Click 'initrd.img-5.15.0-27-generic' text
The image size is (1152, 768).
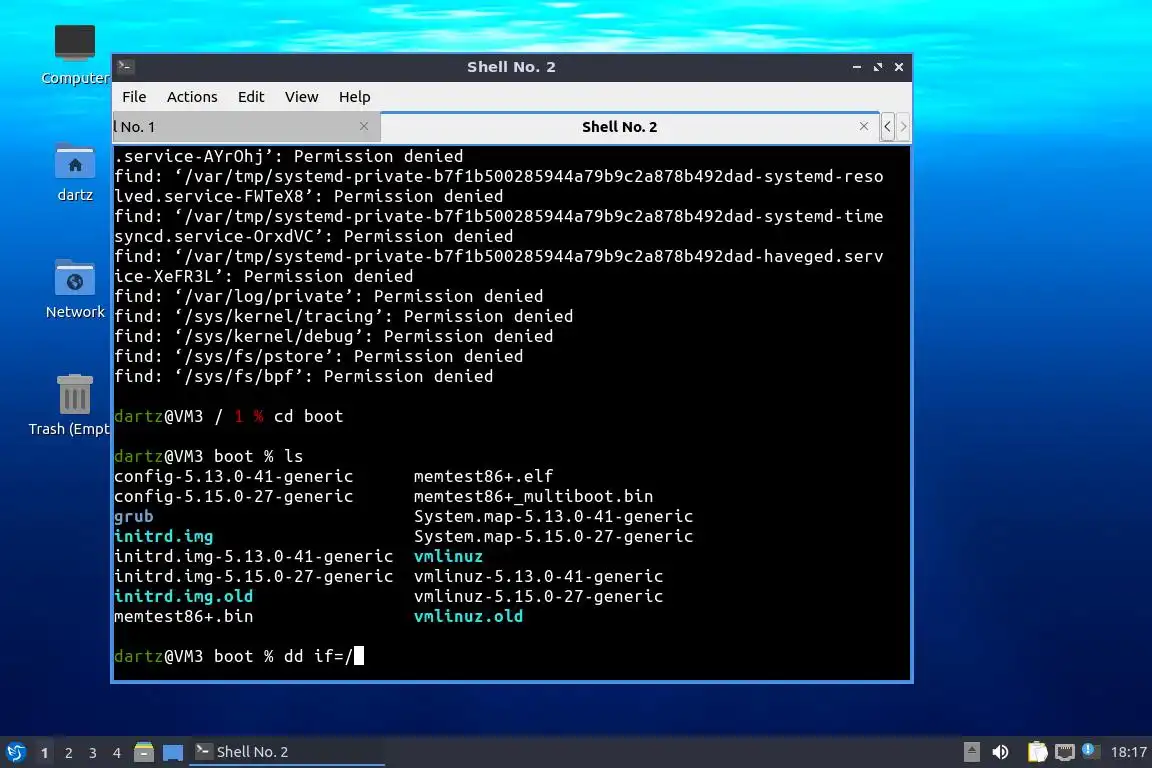[x=253, y=576]
